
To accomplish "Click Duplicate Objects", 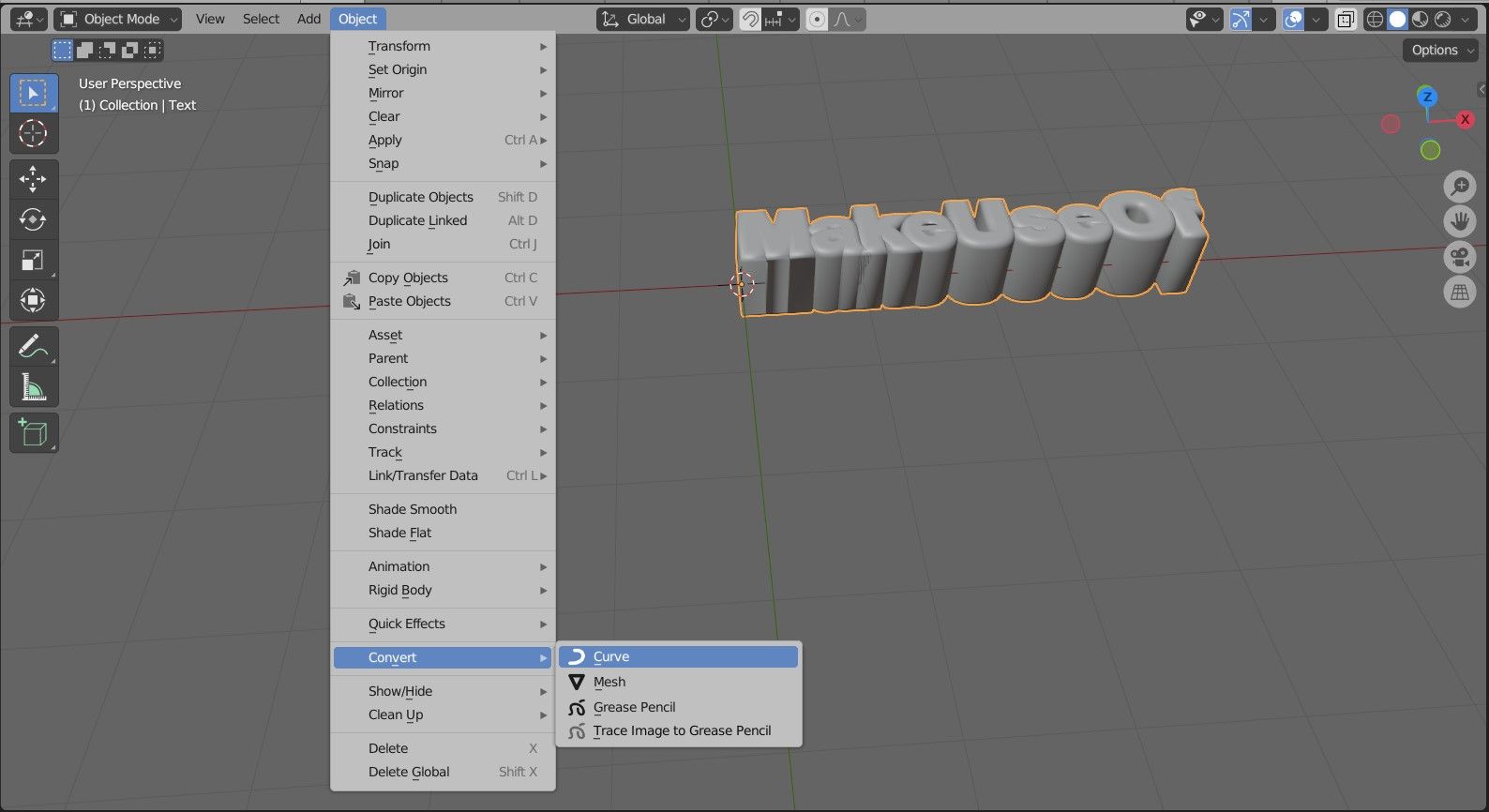I will (x=443, y=197).
